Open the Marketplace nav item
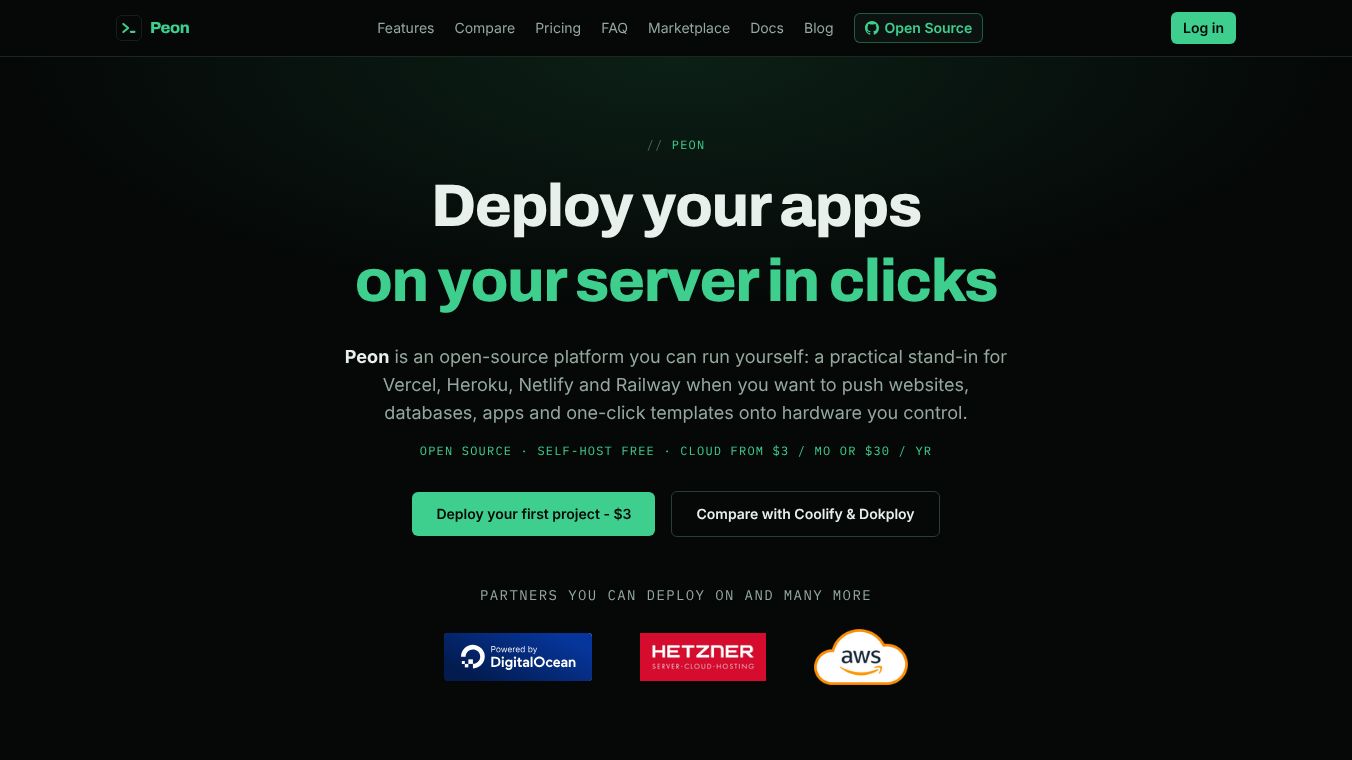Screen dimensions: 1352x760 tap(689, 28)
